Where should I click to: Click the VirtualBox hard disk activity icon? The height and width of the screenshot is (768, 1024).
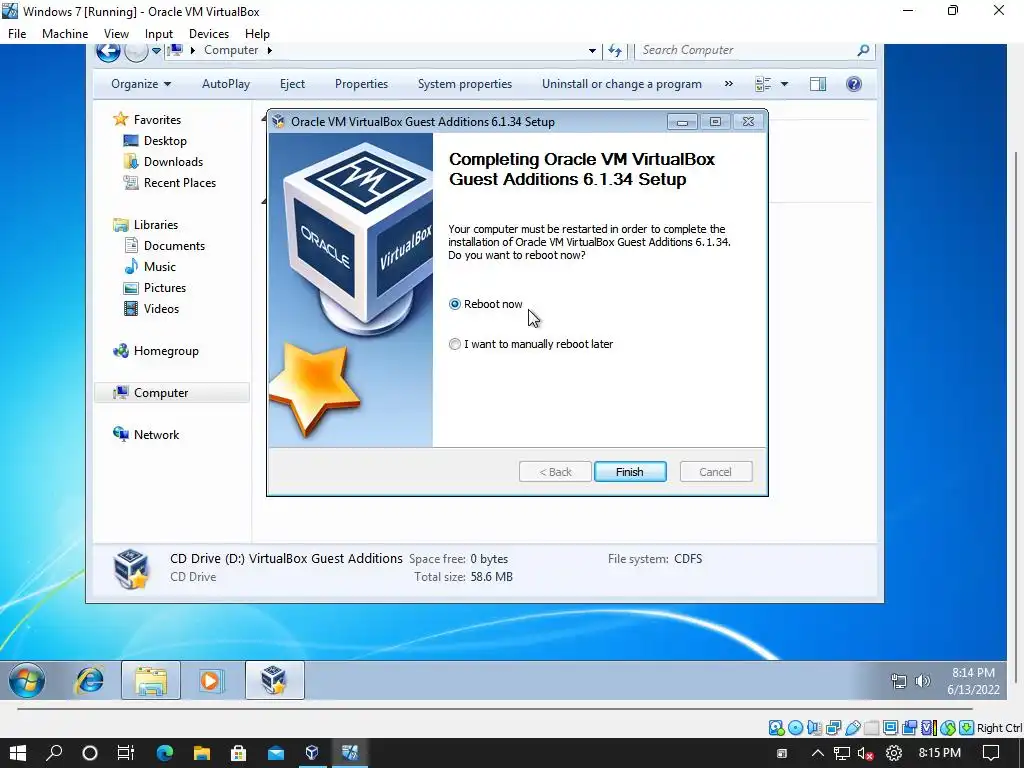coord(776,728)
